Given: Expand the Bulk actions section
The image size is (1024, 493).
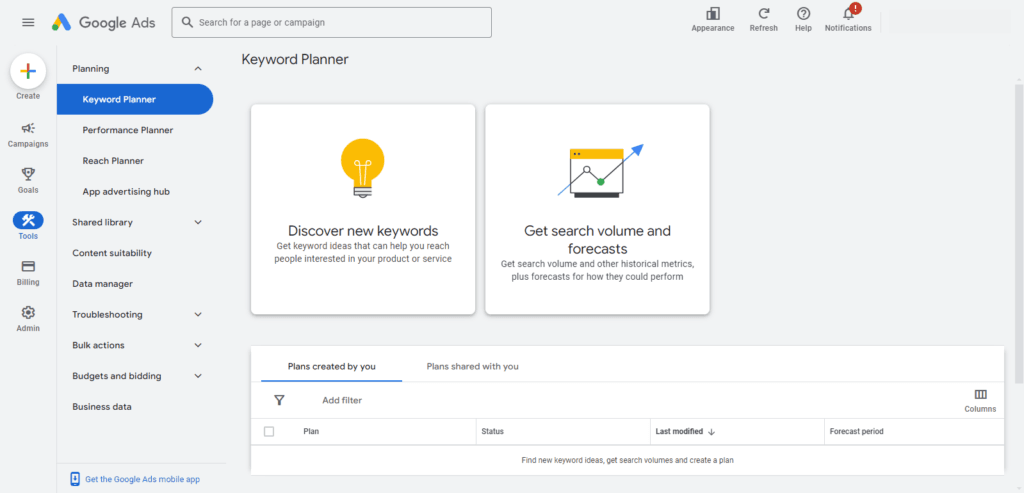Looking at the screenshot, I should pyautogui.click(x=199, y=345).
